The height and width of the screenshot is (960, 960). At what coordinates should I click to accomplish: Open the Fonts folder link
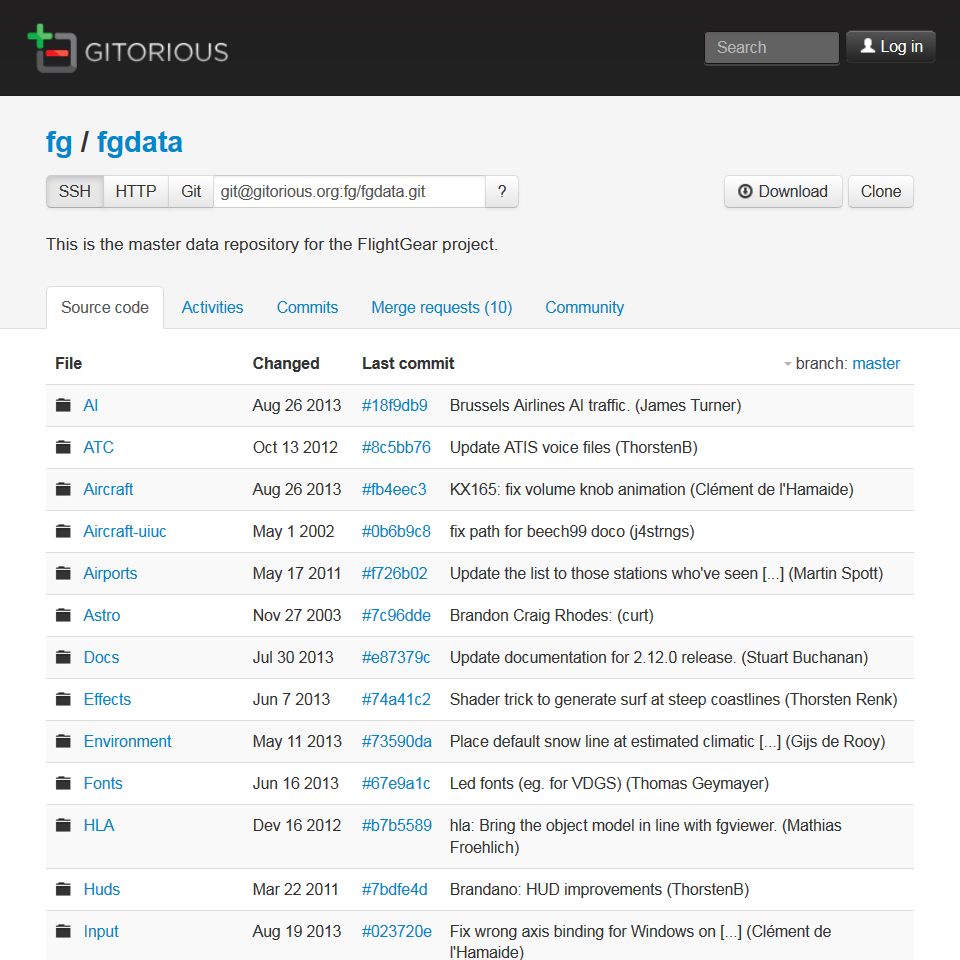[x=103, y=783]
